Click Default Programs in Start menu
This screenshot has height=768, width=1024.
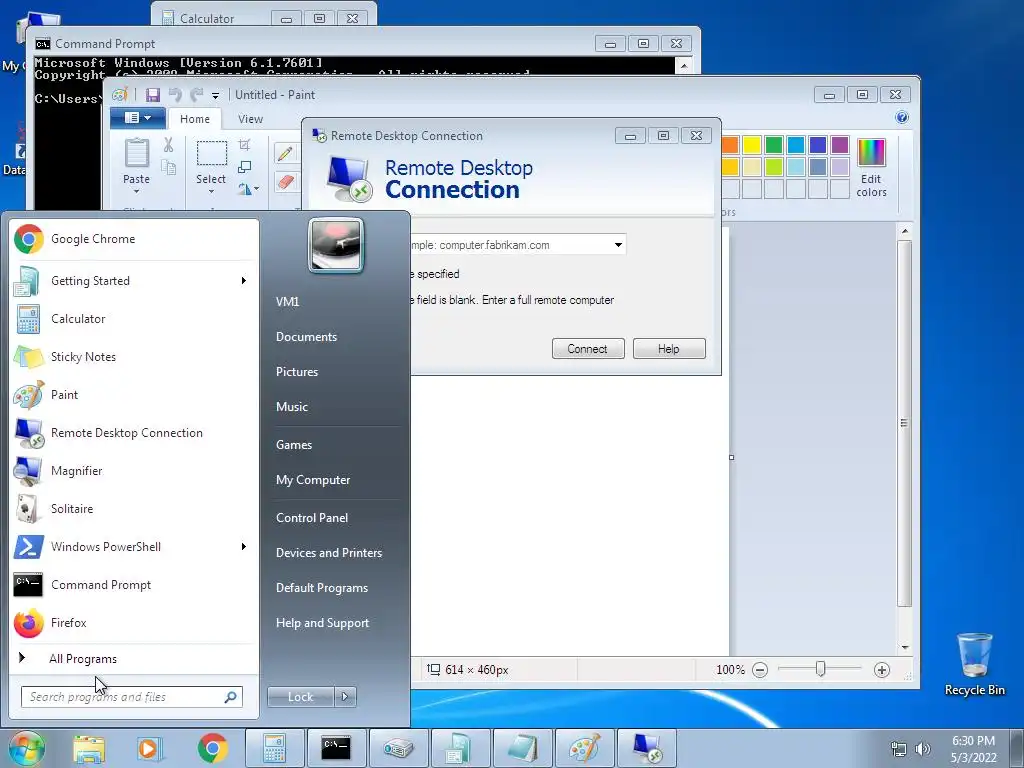click(322, 588)
